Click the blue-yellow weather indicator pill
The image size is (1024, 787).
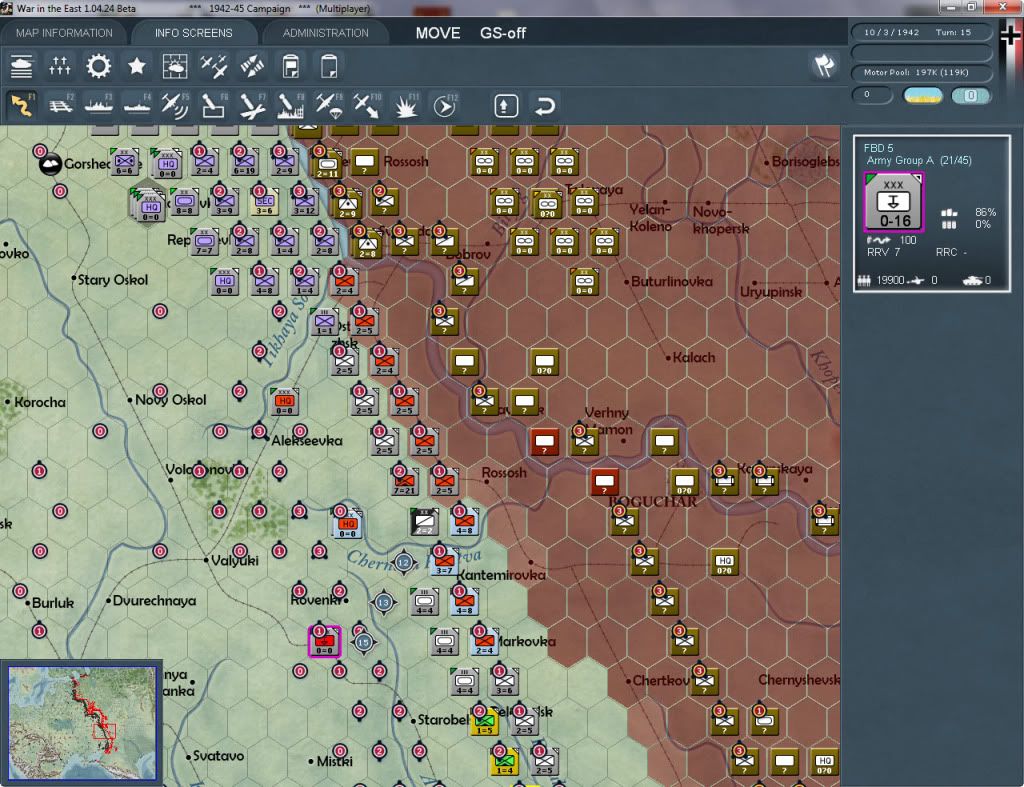coord(923,95)
